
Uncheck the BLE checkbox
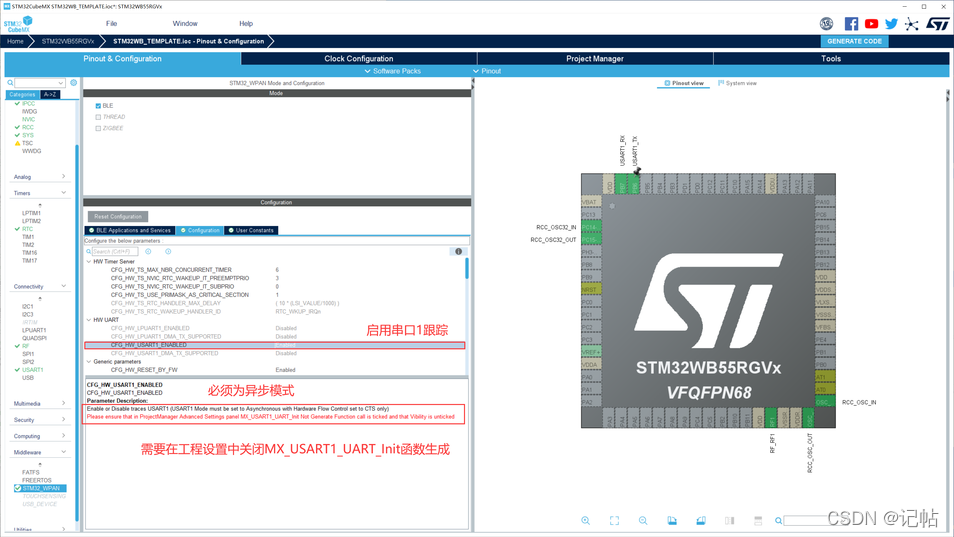[98, 106]
